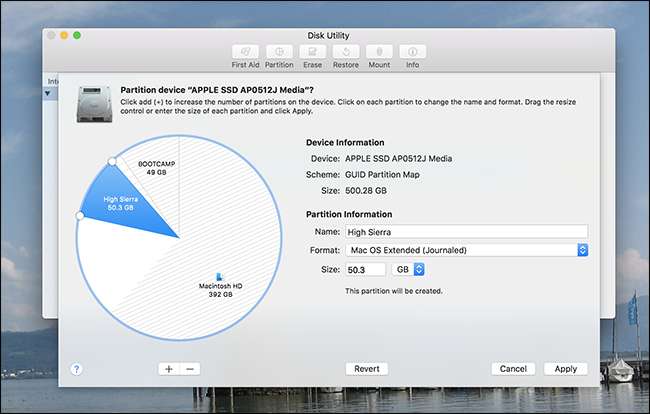The image size is (650, 414).
Task: Add a partition with plus button
Action: click(168, 369)
